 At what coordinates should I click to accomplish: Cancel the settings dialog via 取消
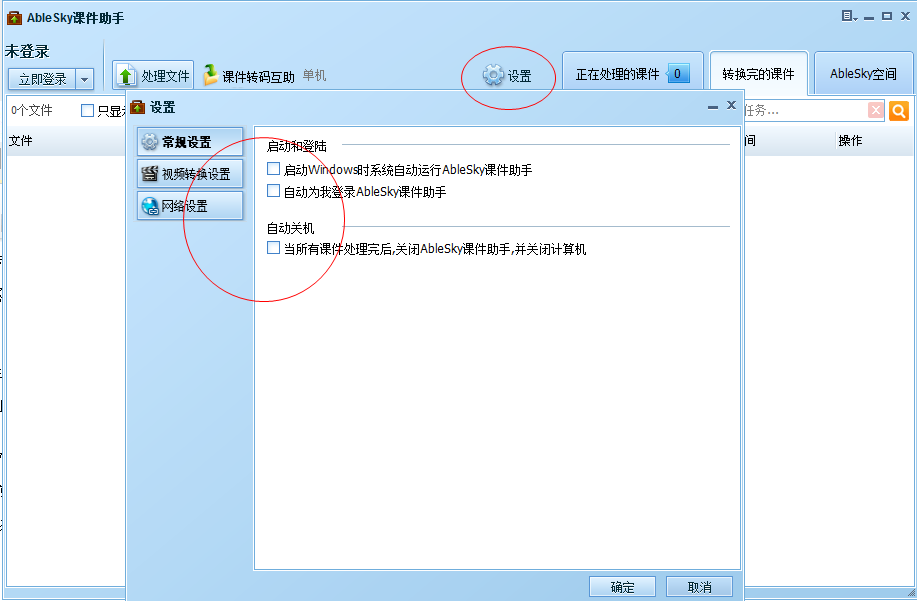tap(699, 586)
